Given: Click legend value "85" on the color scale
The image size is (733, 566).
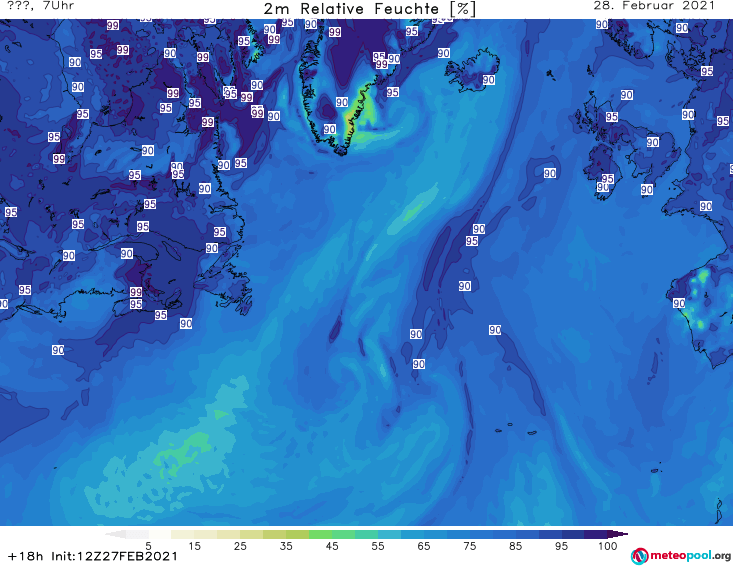Looking at the screenshot, I should coord(515,546).
